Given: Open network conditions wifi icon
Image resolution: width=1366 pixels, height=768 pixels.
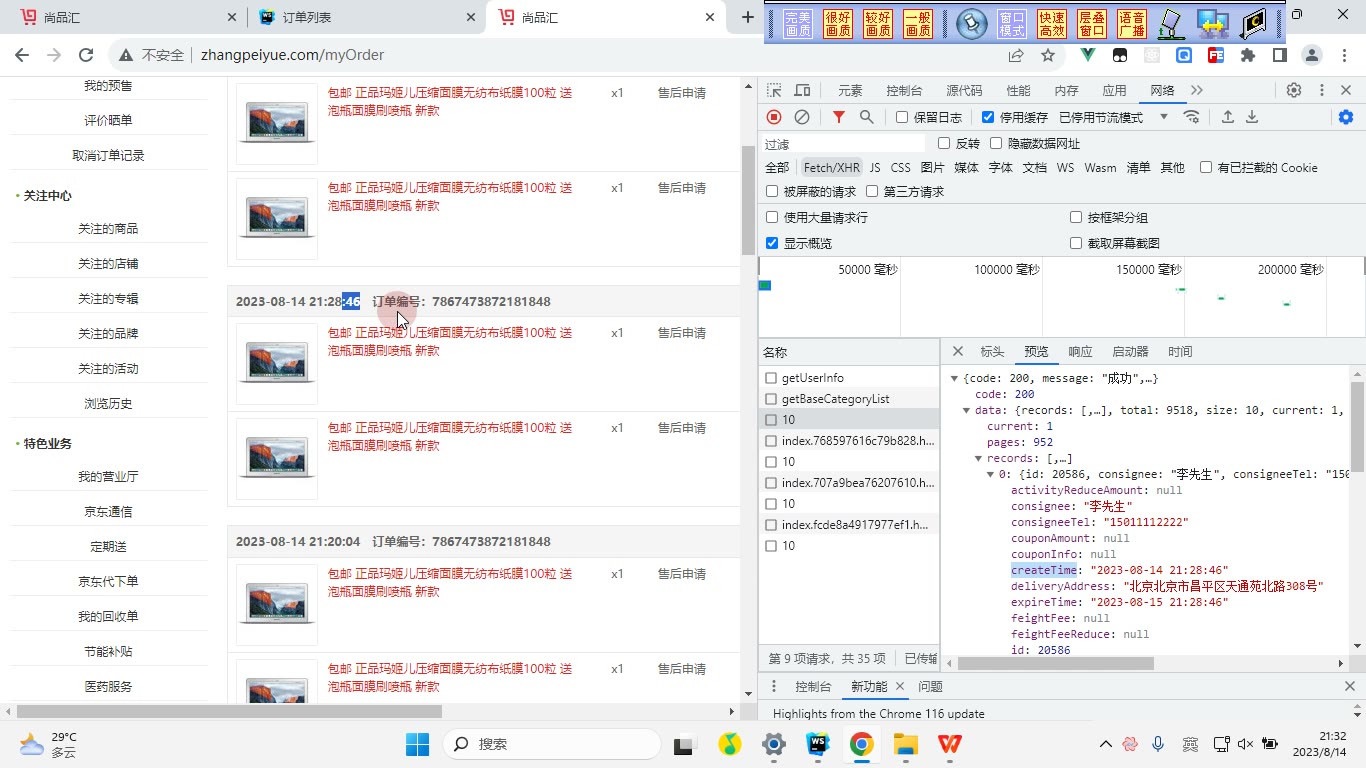Looking at the screenshot, I should 1191,117.
